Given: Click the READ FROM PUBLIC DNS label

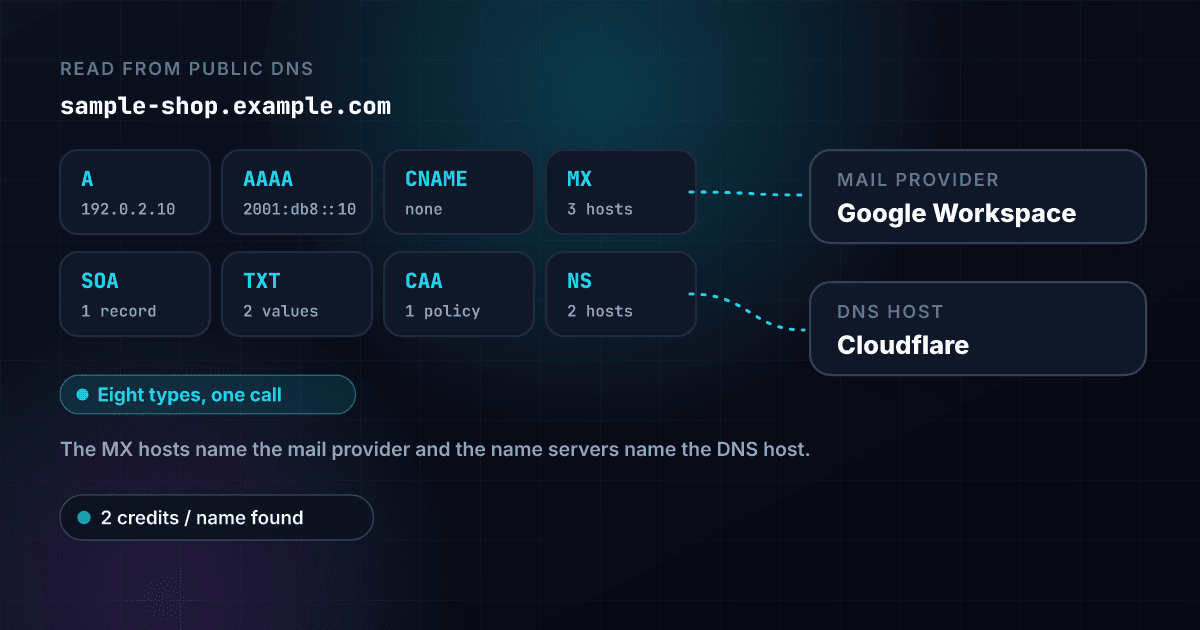Looking at the screenshot, I should coord(186,69).
